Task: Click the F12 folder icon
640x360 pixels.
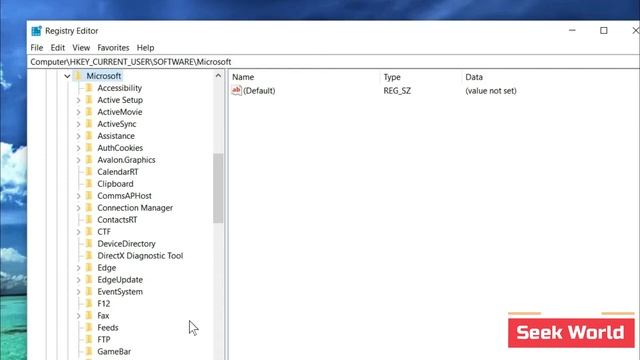Action: coord(89,303)
